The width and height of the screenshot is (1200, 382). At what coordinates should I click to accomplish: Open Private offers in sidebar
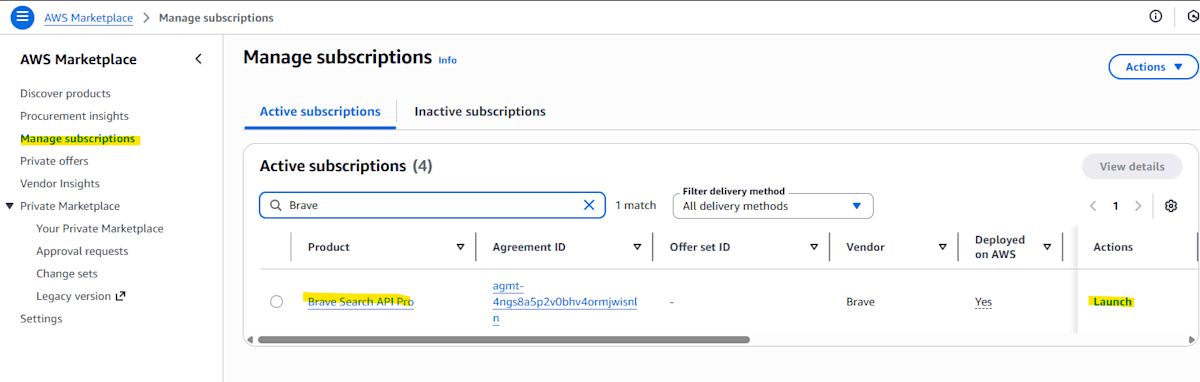54,161
